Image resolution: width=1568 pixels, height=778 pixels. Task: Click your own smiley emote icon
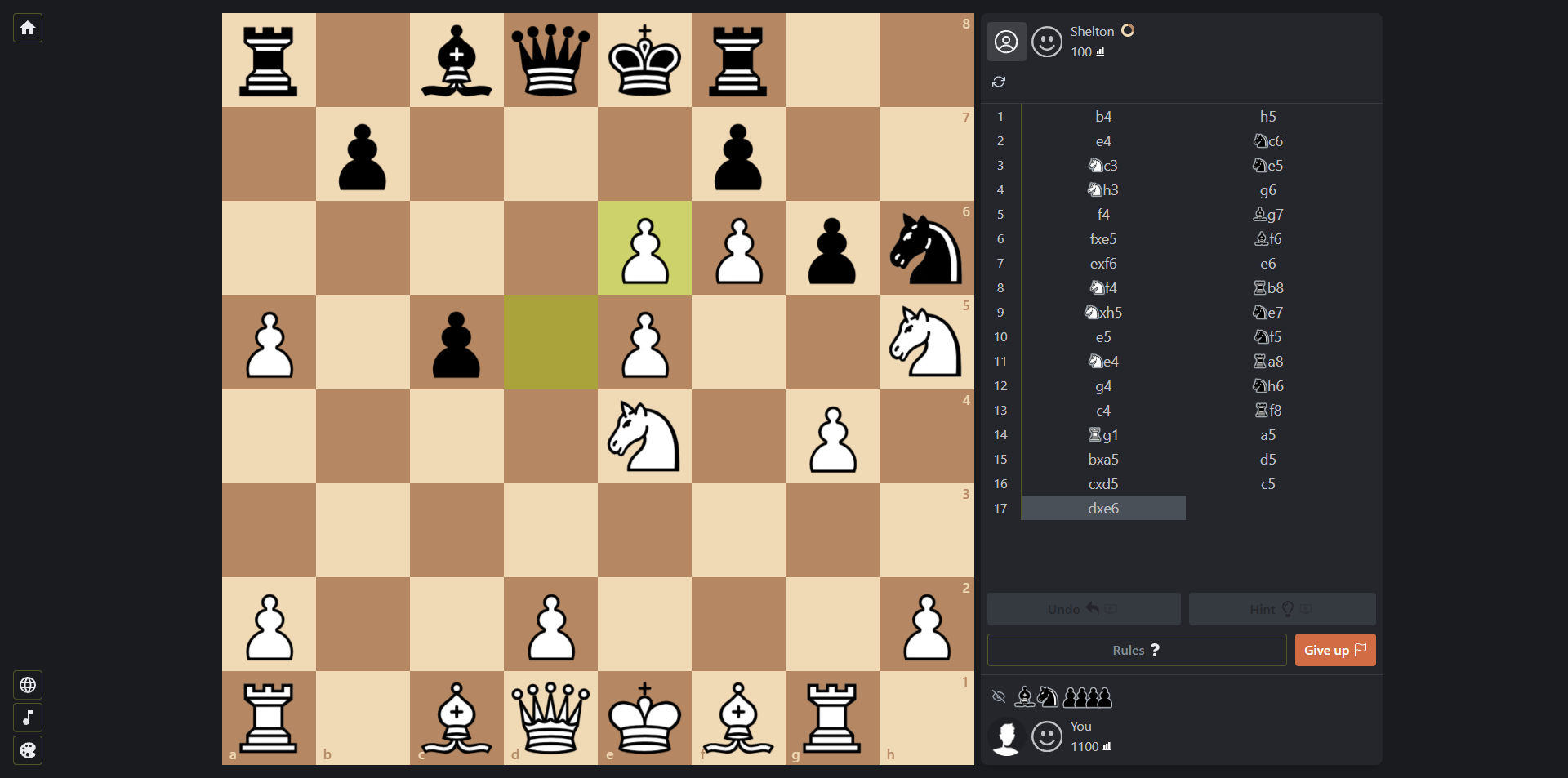[x=1046, y=737]
